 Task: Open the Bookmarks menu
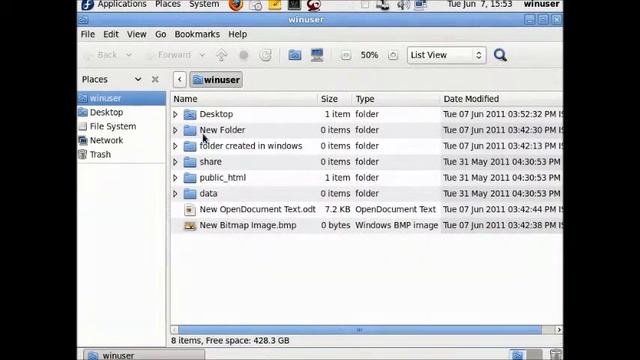(x=197, y=34)
